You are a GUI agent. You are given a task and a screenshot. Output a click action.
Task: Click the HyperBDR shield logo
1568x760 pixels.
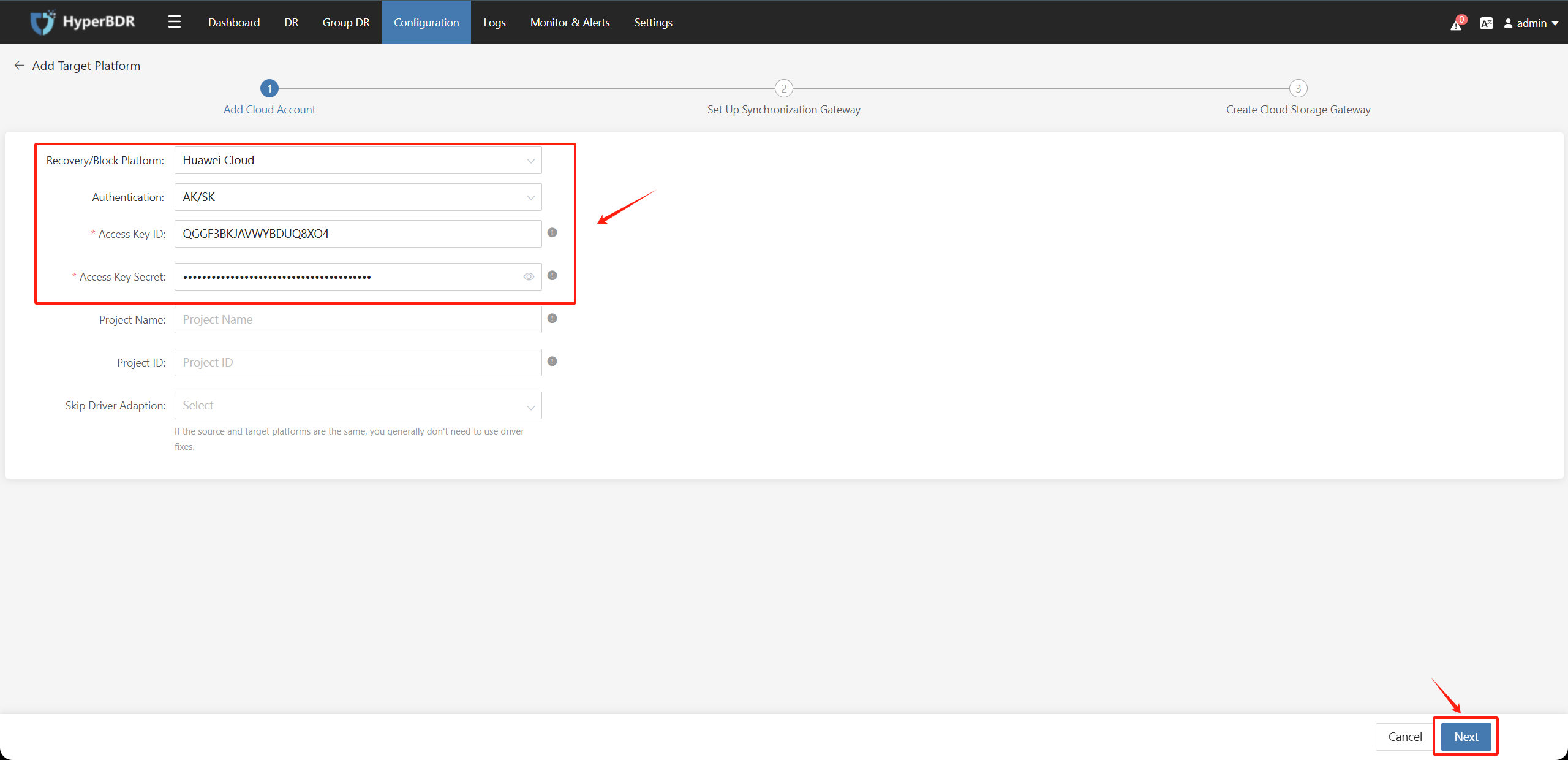[x=42, y=23]
